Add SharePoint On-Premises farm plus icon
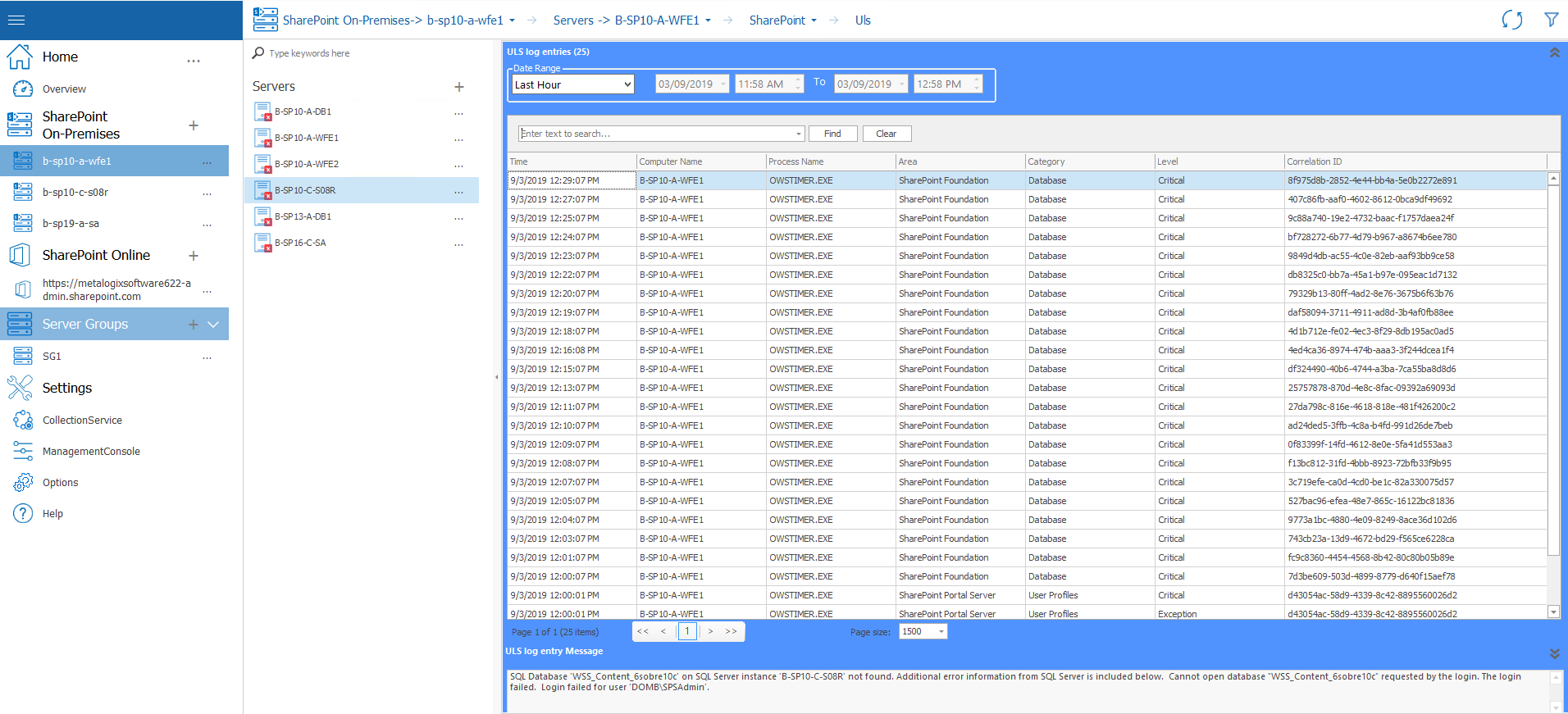This screenshot has width=1568, height=714. click(194, 125)
